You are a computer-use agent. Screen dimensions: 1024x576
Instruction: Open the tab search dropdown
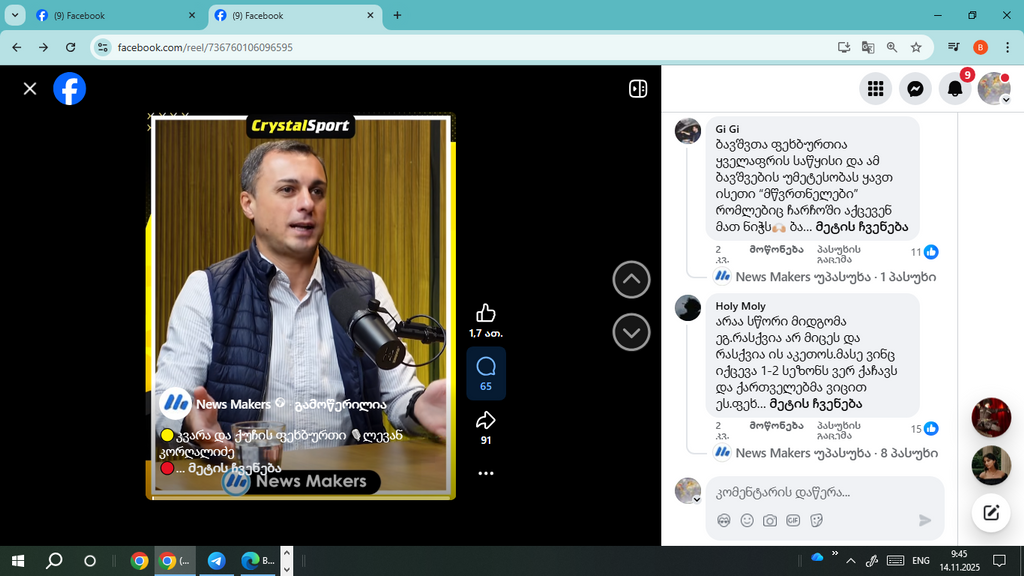point(14,15)
